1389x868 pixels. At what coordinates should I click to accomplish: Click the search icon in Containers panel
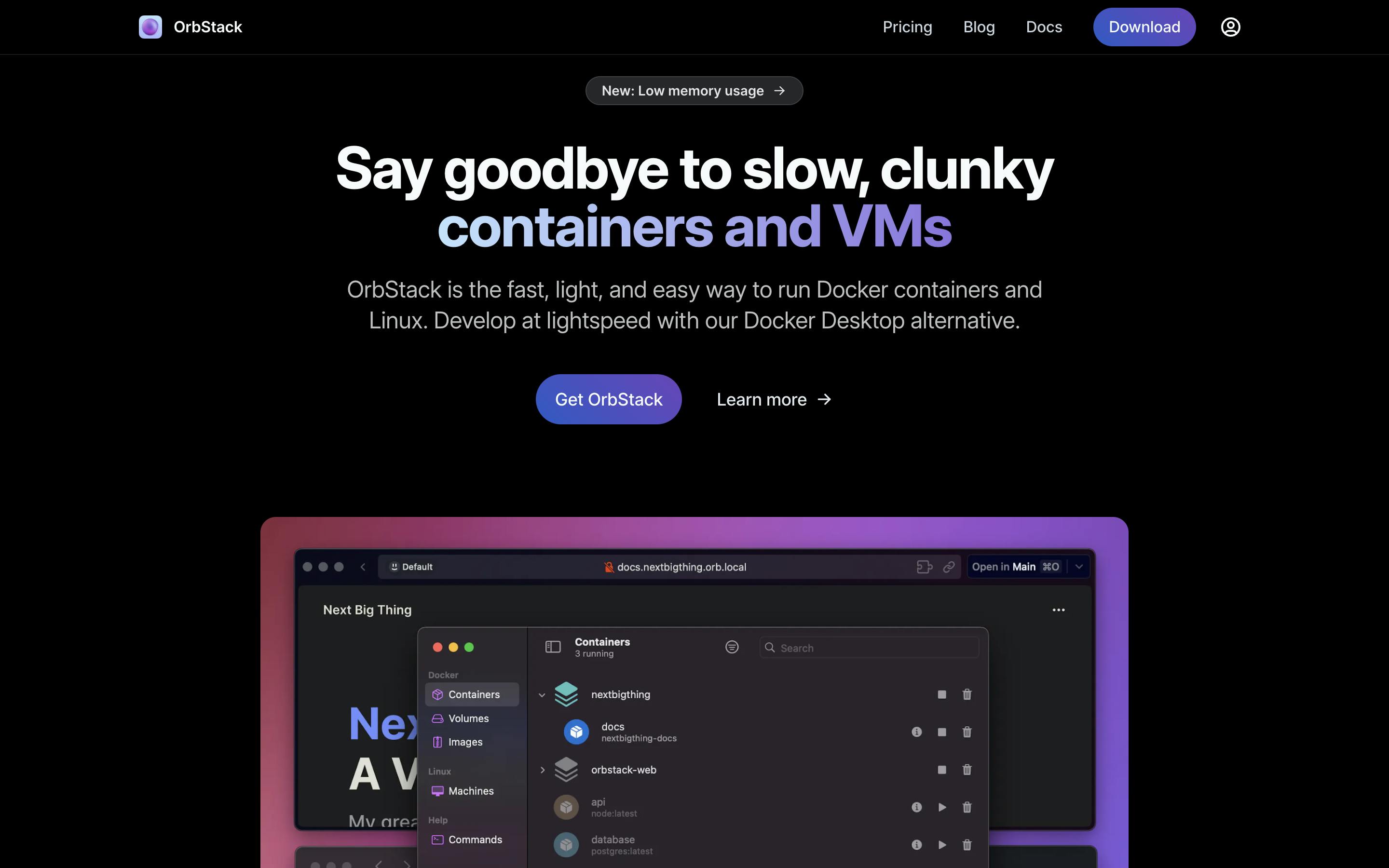770,648
